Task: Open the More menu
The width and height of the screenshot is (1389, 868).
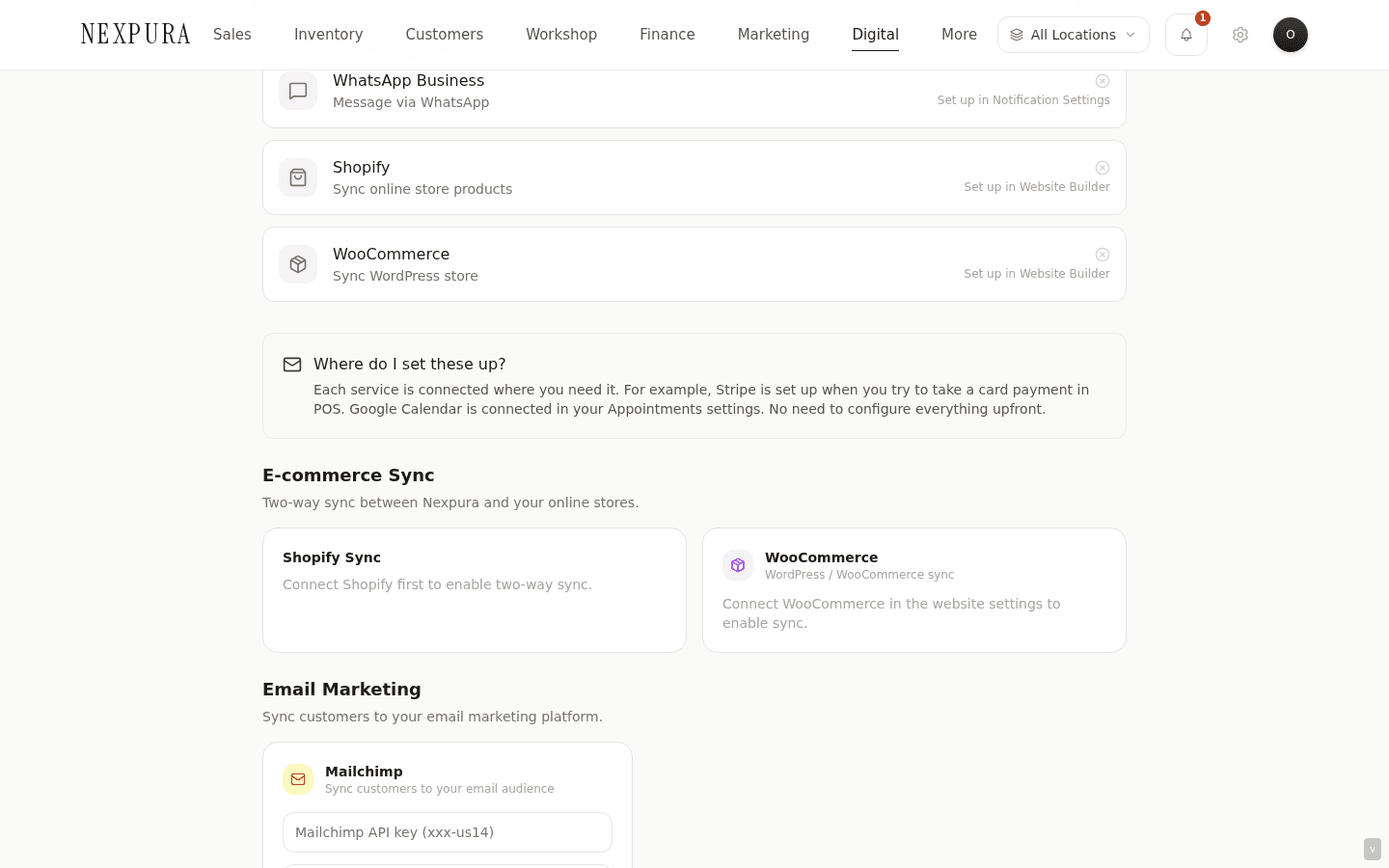Action: click(x=959, y=35)
